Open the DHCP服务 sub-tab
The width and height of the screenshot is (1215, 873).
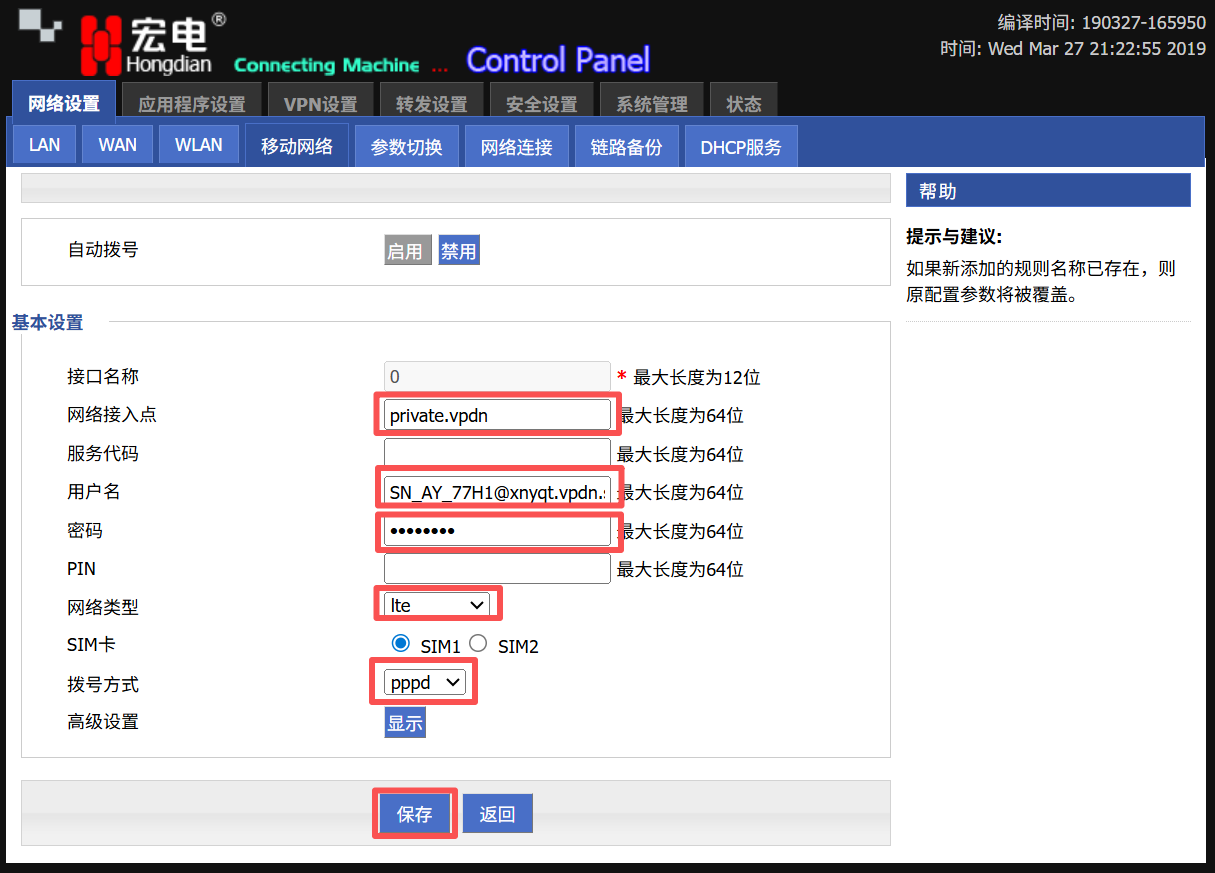740,147
